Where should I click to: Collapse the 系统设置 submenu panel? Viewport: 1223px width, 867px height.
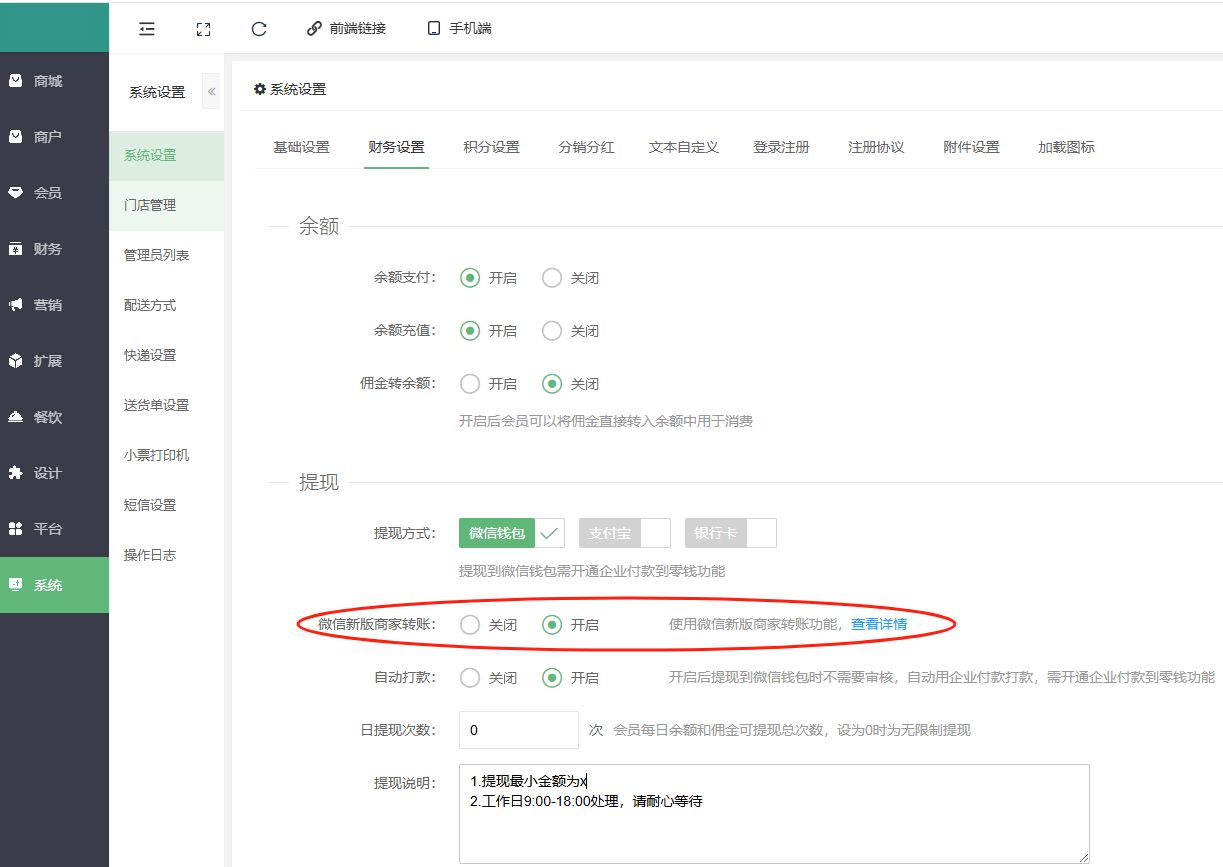(x=211, y=92)
